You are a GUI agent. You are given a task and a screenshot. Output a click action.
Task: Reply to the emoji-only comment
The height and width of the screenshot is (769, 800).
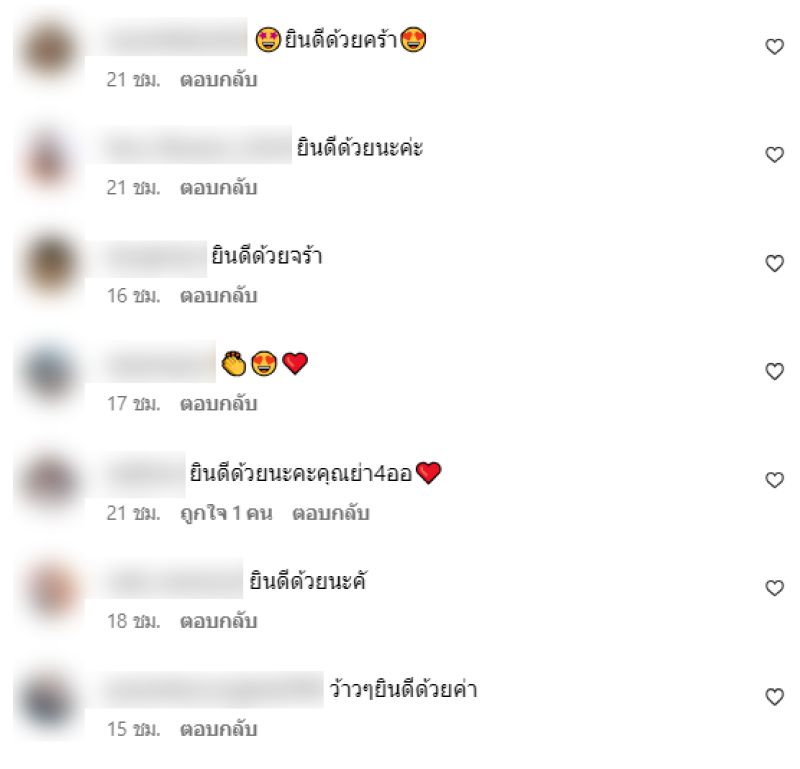tap(218, 404)
